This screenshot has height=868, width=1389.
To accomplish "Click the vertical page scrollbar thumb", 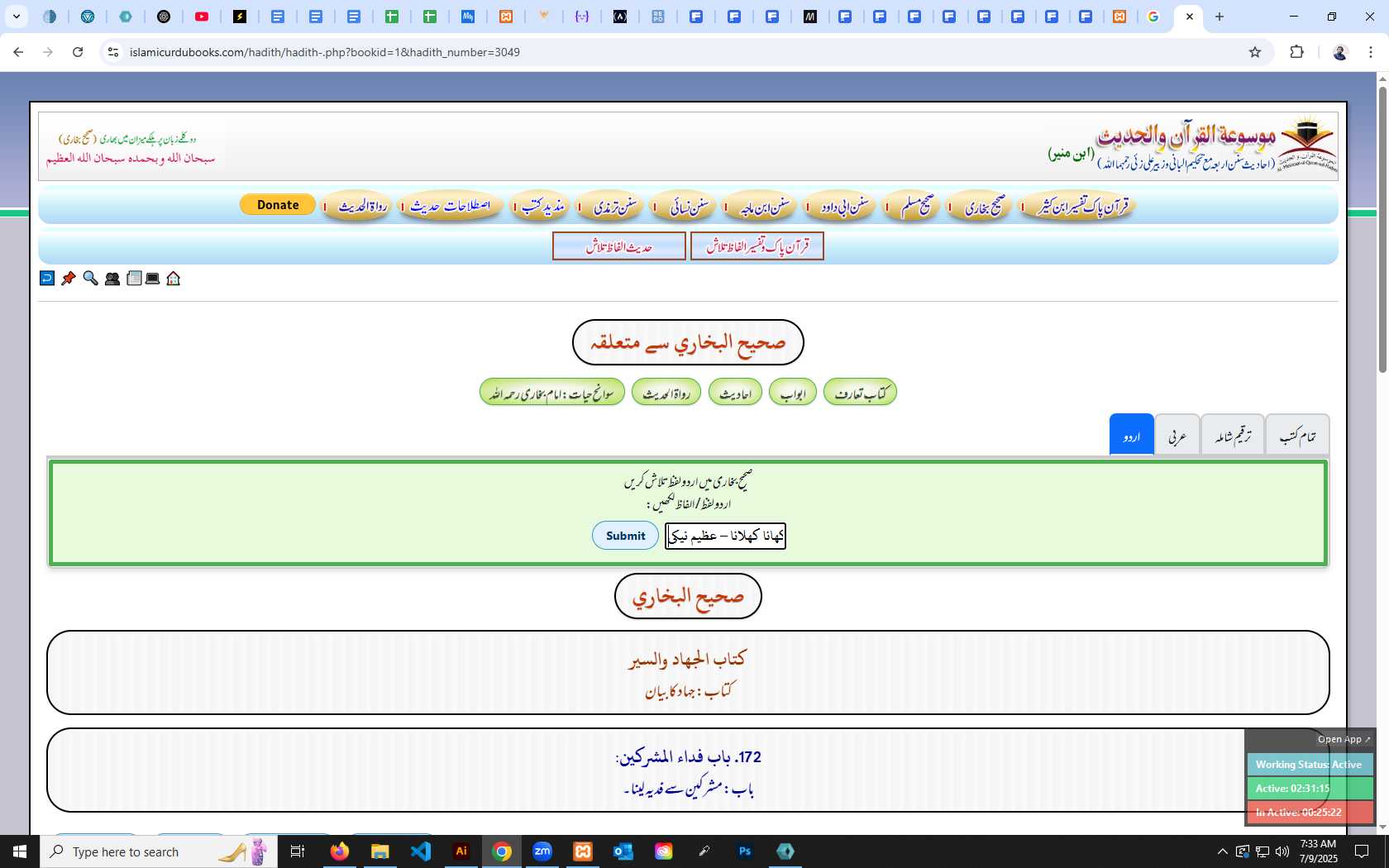I will point(1382,229).
